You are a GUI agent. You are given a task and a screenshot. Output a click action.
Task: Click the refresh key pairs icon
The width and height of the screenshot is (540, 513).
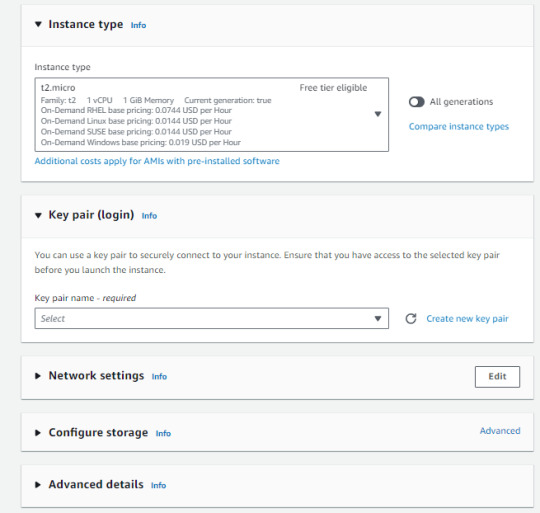coord(411,318)
